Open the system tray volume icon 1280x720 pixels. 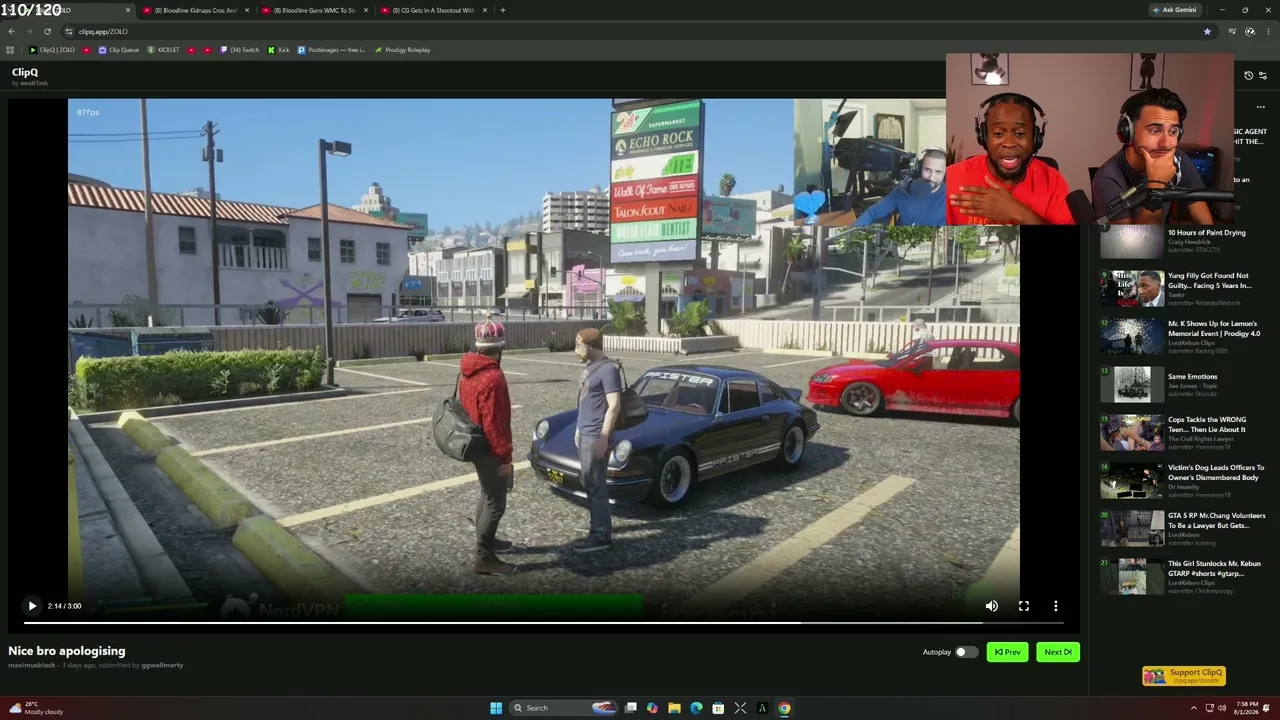click(x=1221, y=708)
